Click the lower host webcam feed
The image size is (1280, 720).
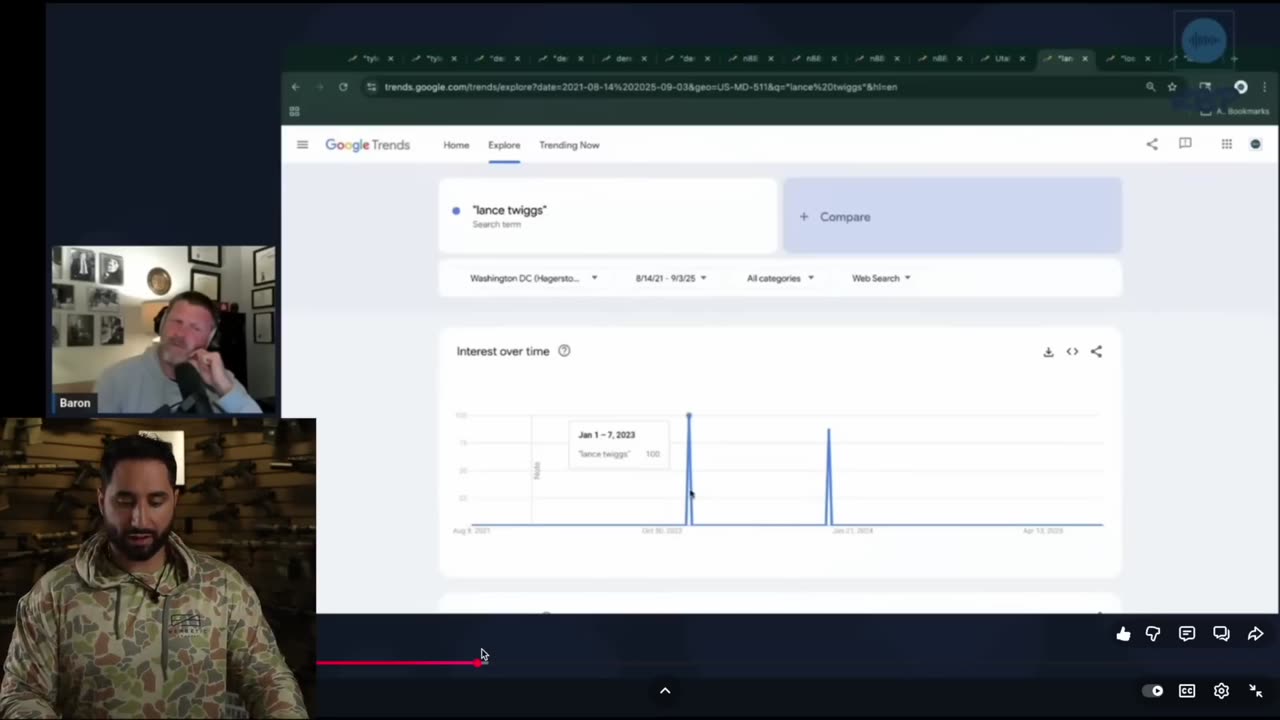(158, 569)
